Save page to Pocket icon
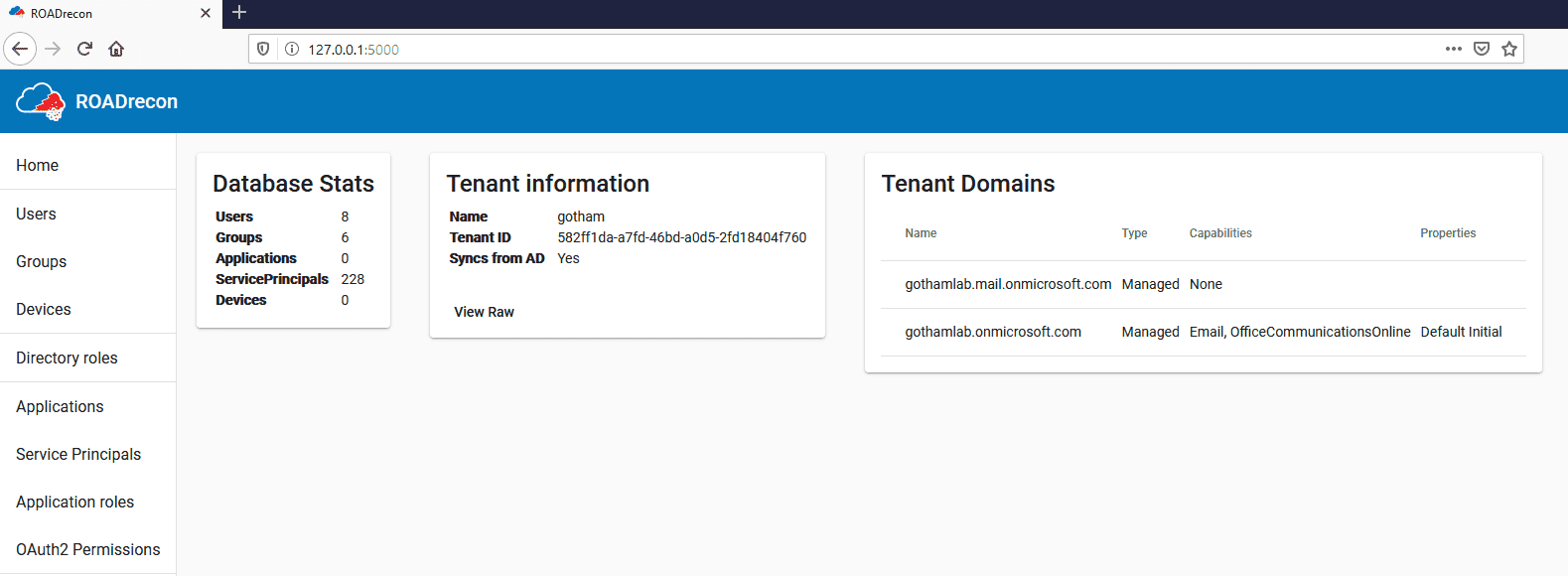 pyautogui.click(x=1482, y=49)
